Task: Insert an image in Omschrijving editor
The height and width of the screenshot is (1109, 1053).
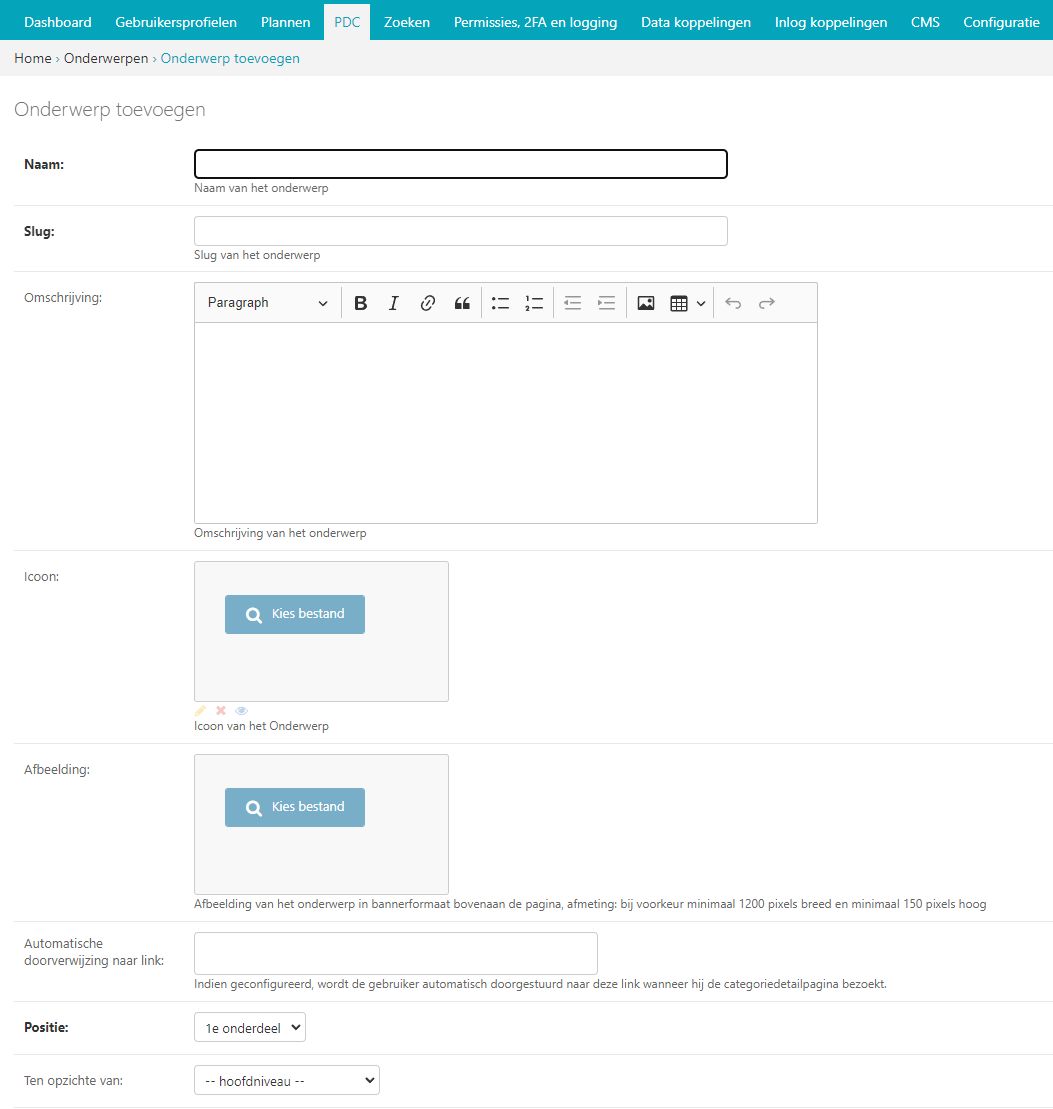Action: (646, 303)
